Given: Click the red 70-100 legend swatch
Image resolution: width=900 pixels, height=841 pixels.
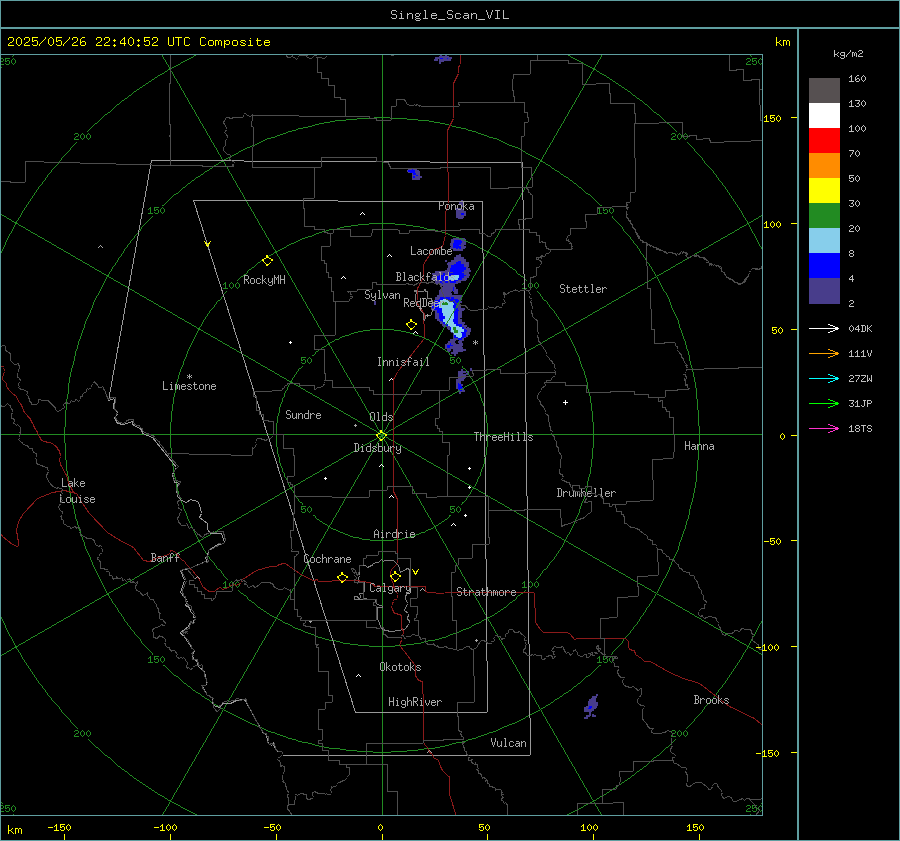Looking at the screenshot, I should 824,141.
